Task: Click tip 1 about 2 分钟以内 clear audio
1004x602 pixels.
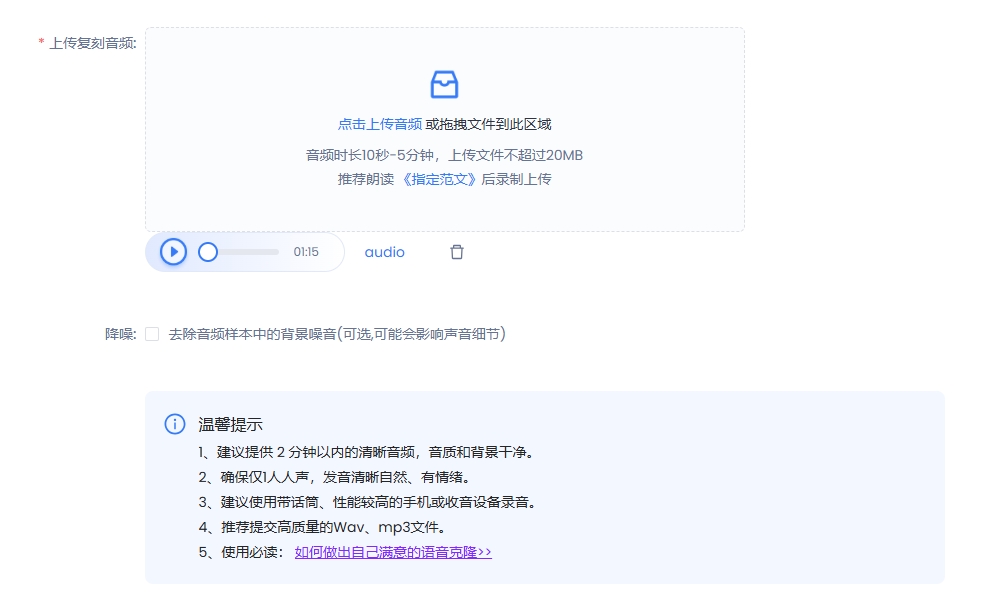Action: pos(366,452)
